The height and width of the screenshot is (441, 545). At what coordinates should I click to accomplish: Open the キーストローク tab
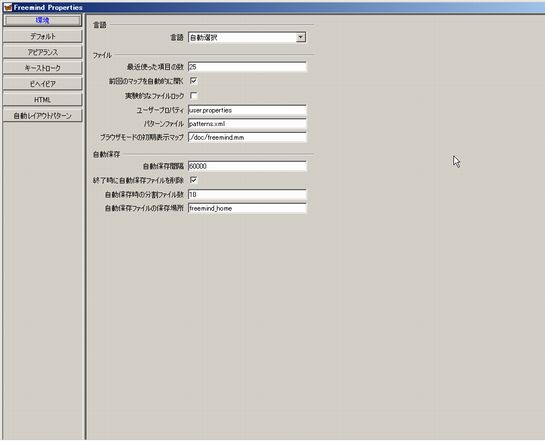coord(42,68)
